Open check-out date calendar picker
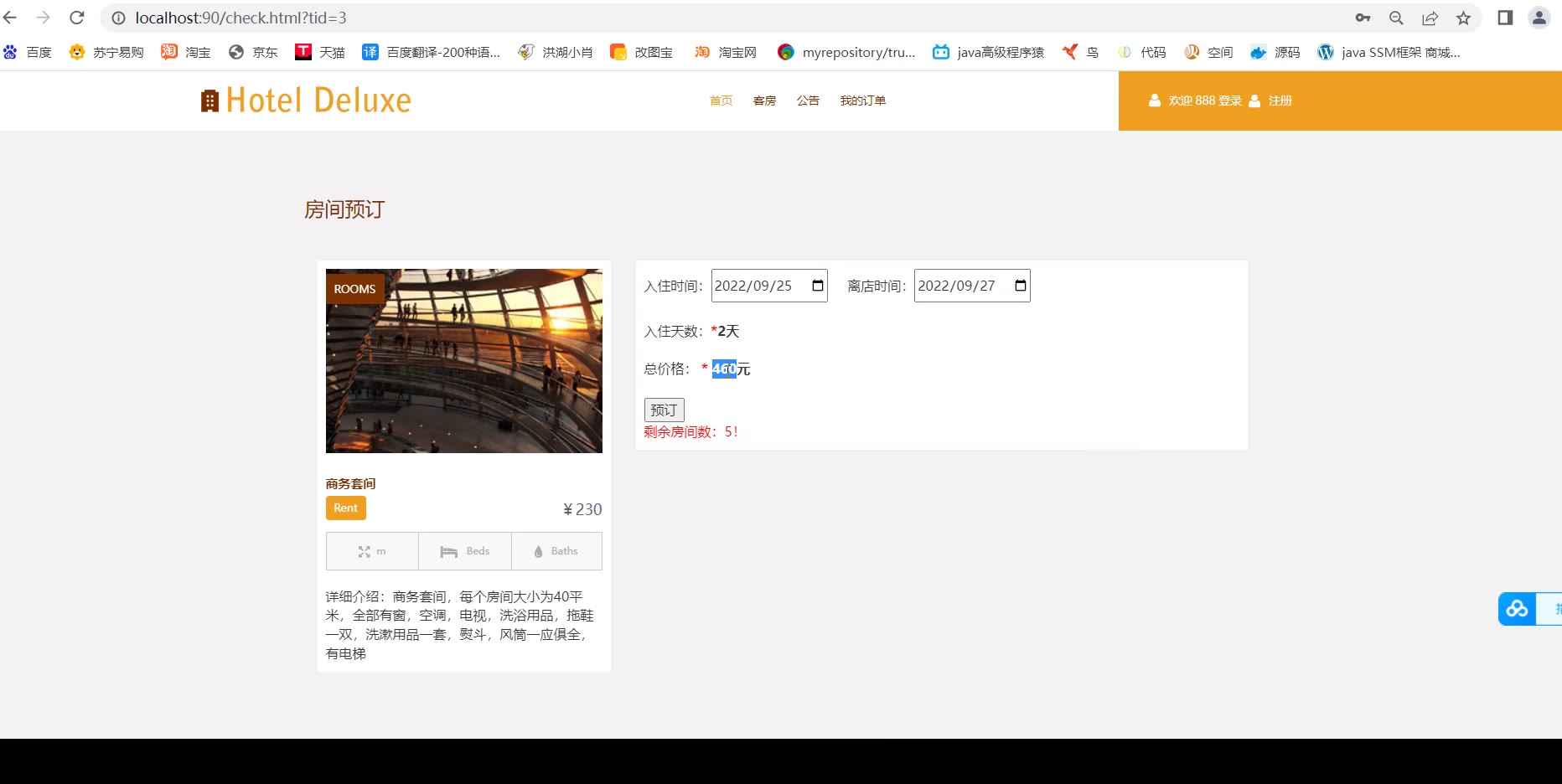 point(1020,286)
